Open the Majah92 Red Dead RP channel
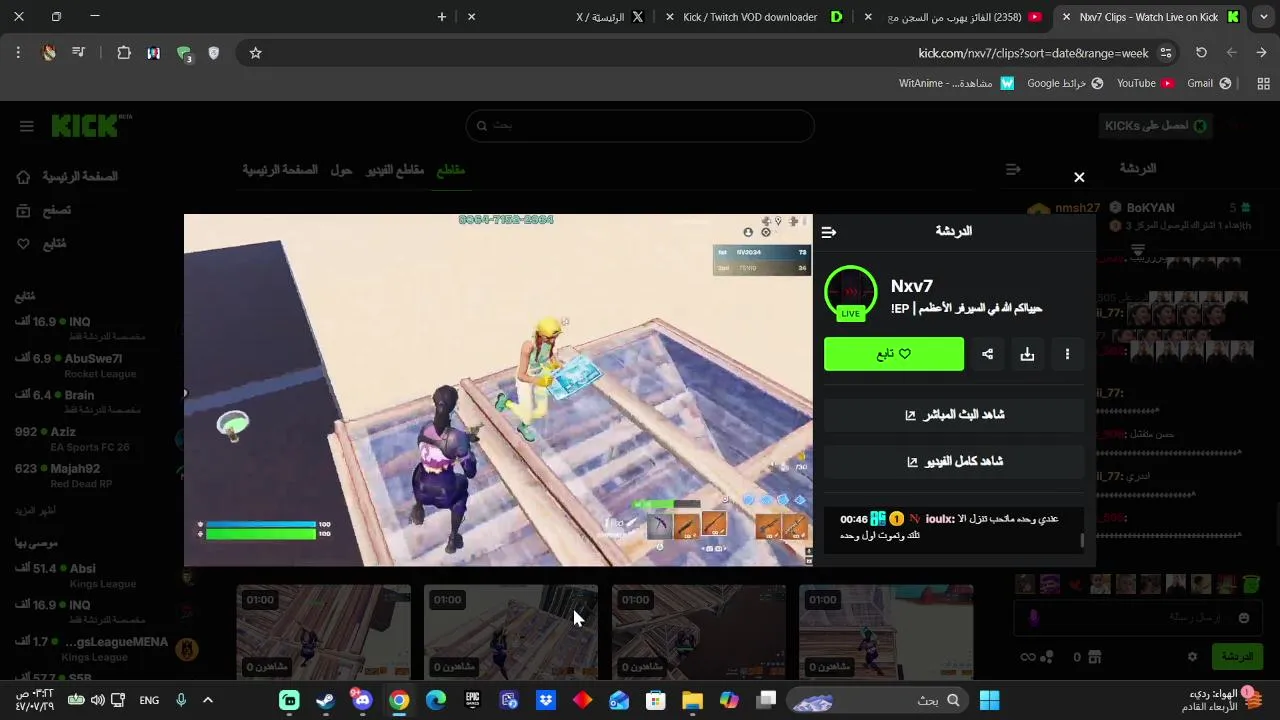The width and height of the screenshot is (1280, 720). tap(90, 475)
